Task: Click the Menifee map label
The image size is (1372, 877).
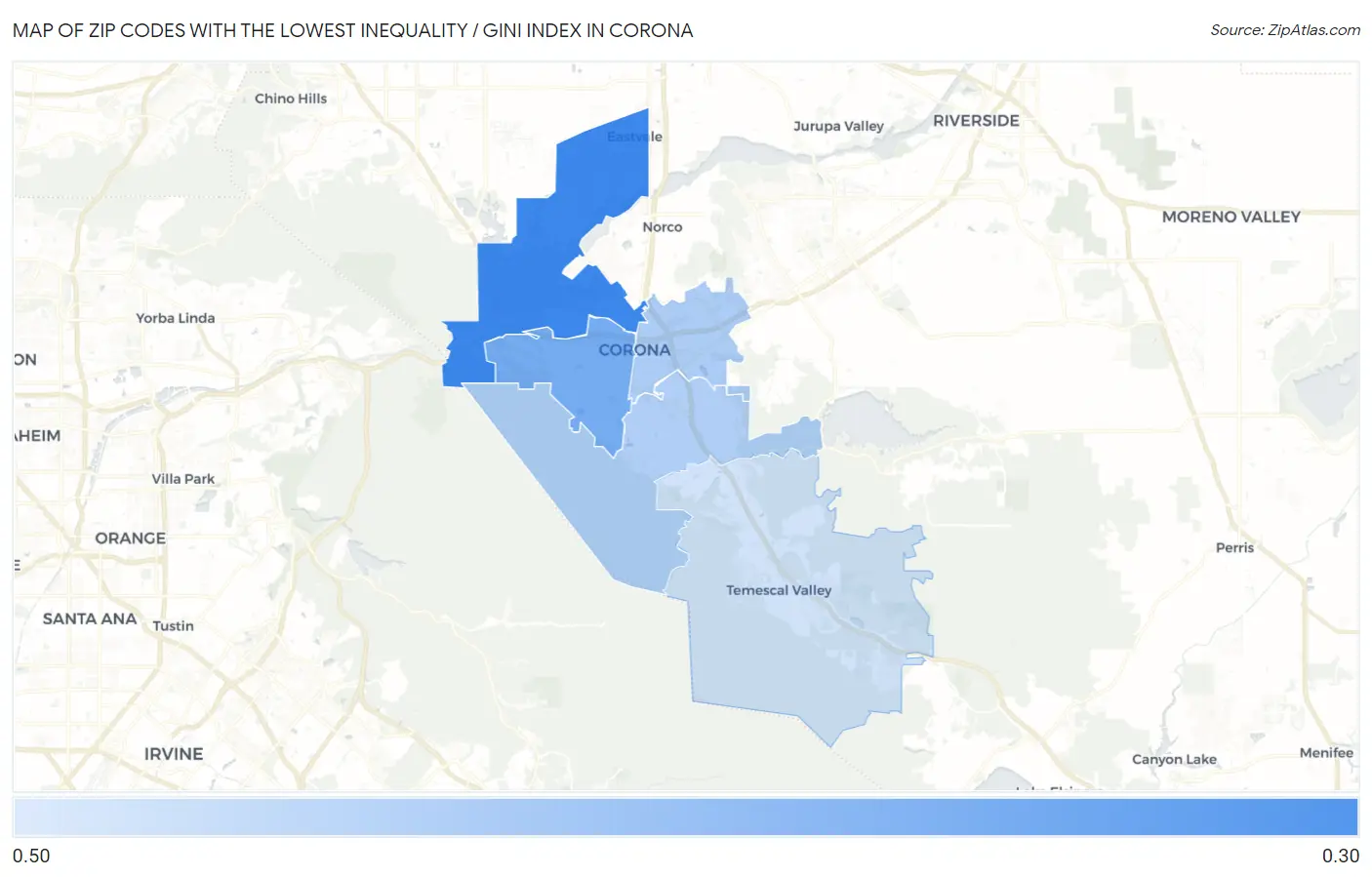Action: click(x=1326, y=752)
